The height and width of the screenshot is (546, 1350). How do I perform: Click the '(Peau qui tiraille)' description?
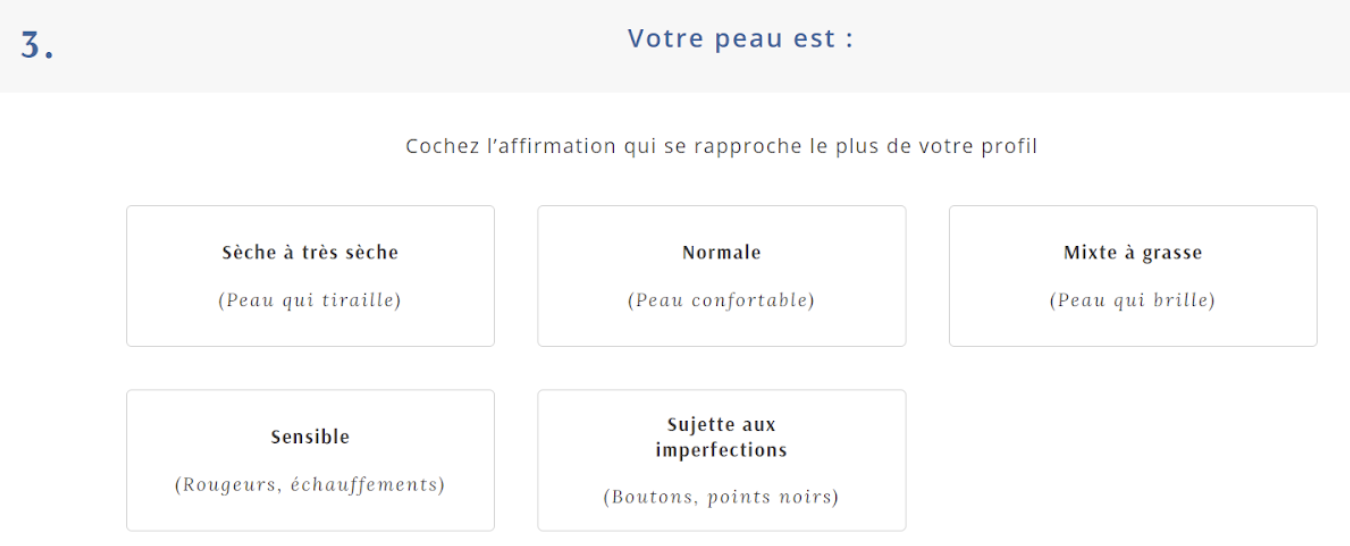pos(310,300)
